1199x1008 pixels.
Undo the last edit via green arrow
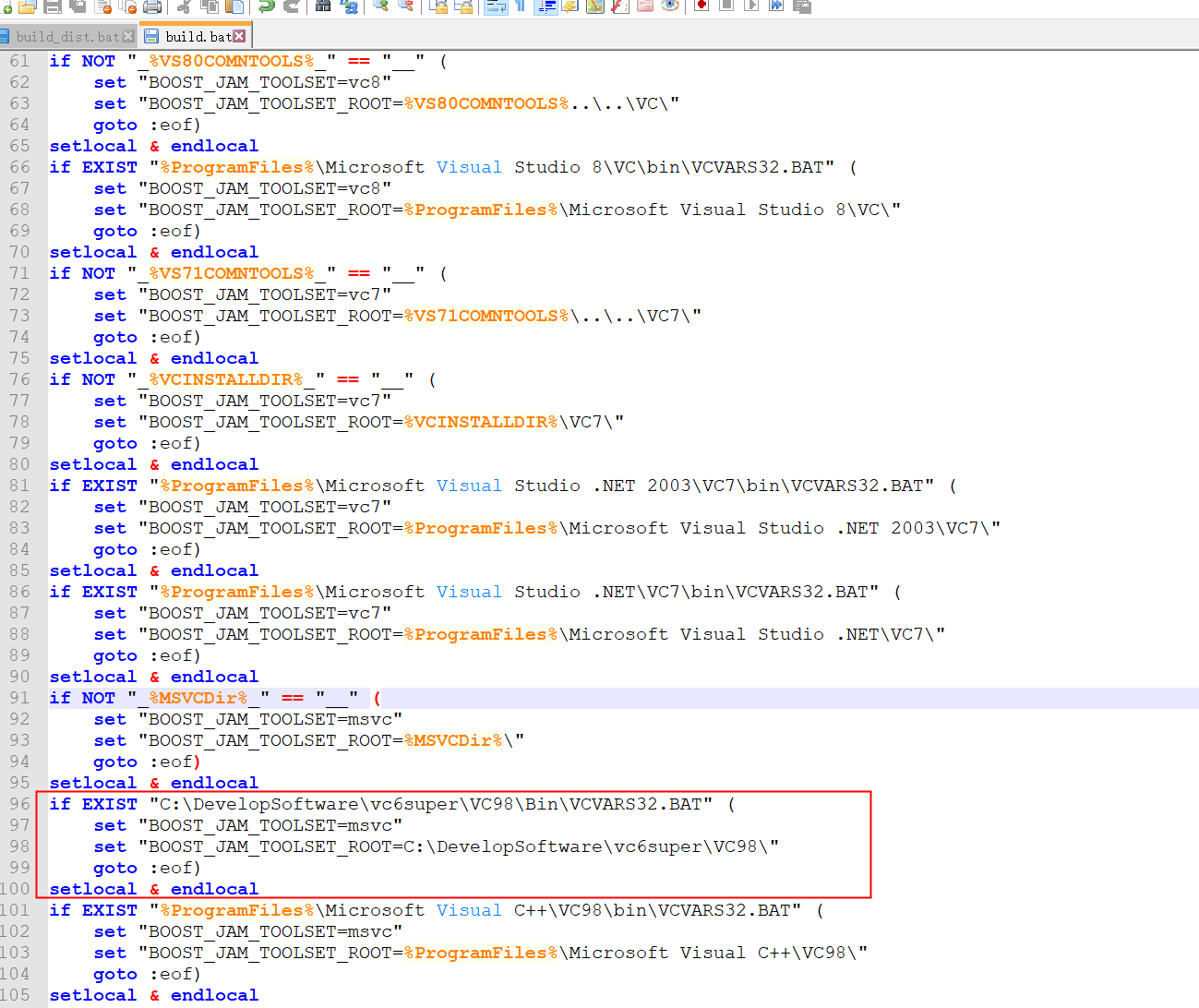click(266, 6)
